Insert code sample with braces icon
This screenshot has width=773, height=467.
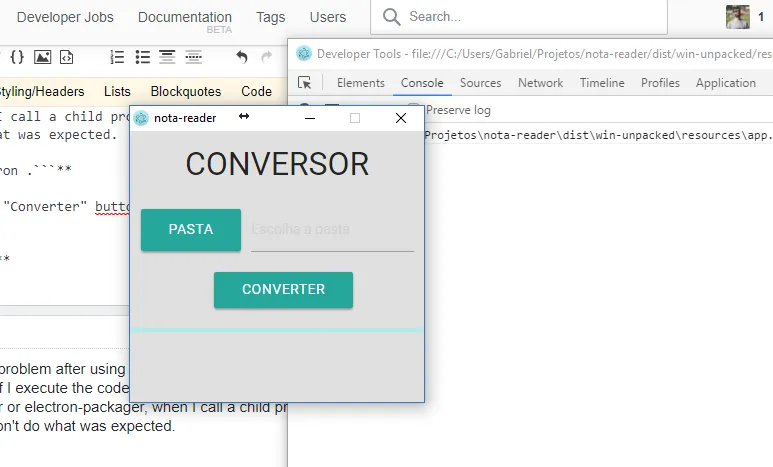tap(17, 57)
